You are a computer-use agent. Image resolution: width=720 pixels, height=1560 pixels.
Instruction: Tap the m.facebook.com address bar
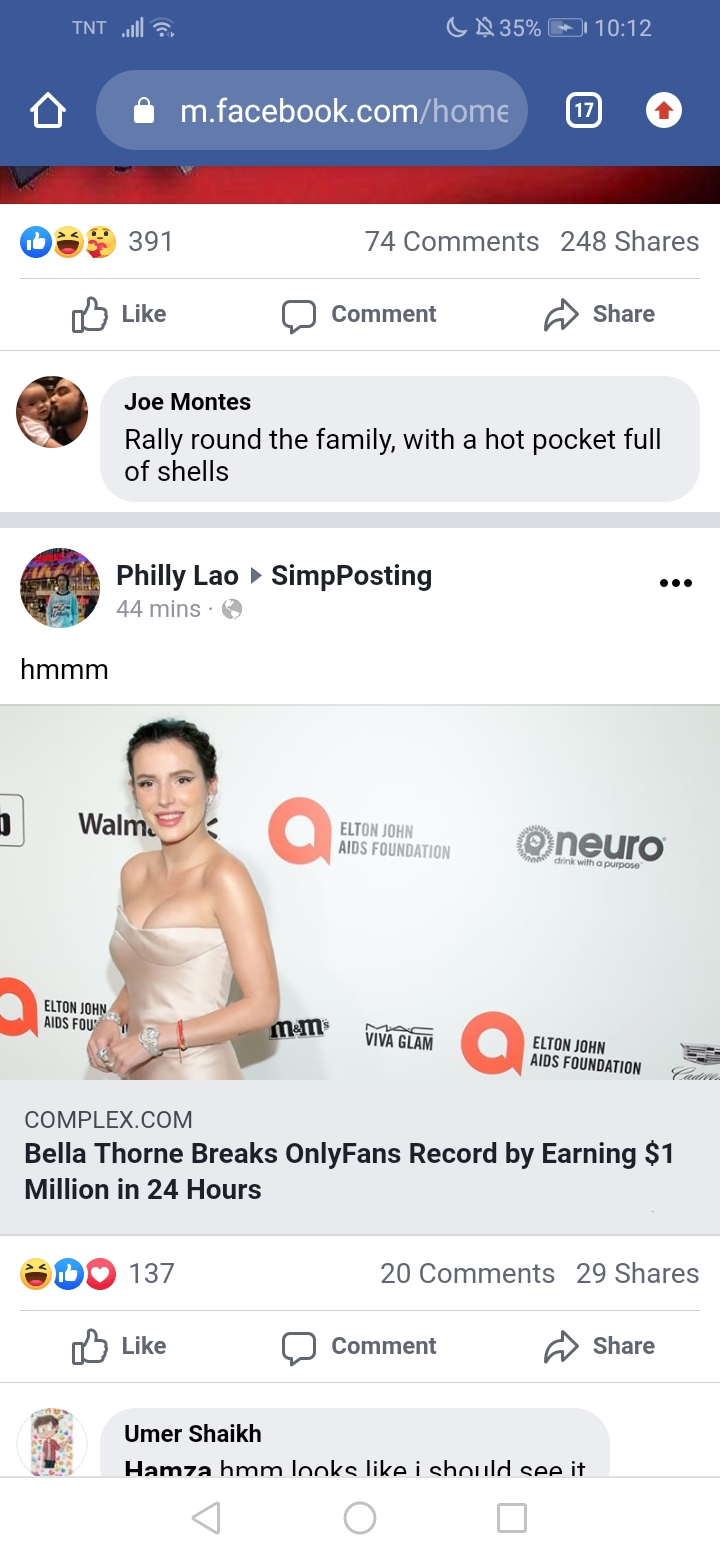pos(311,110)
